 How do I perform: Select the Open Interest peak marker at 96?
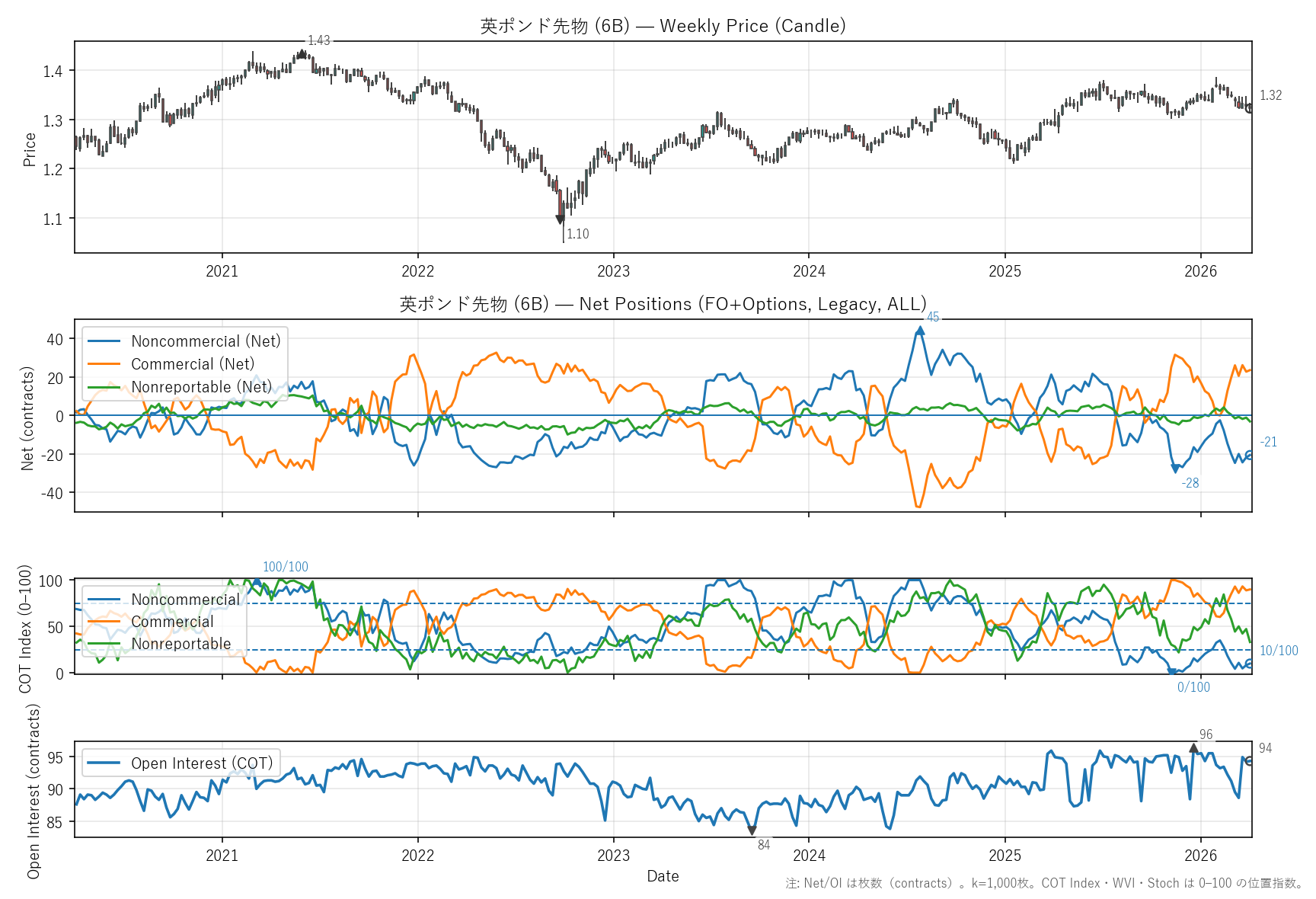[1194, 749]
